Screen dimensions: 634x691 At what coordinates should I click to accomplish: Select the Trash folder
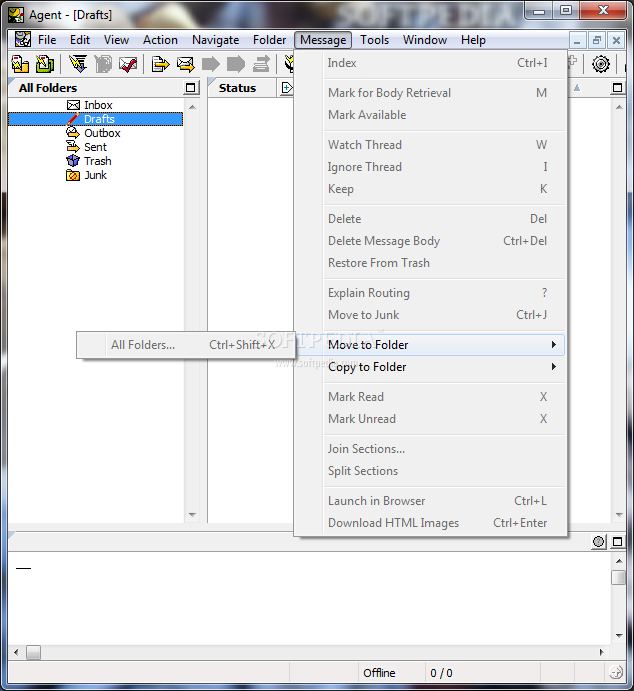[x=97, y=161]
